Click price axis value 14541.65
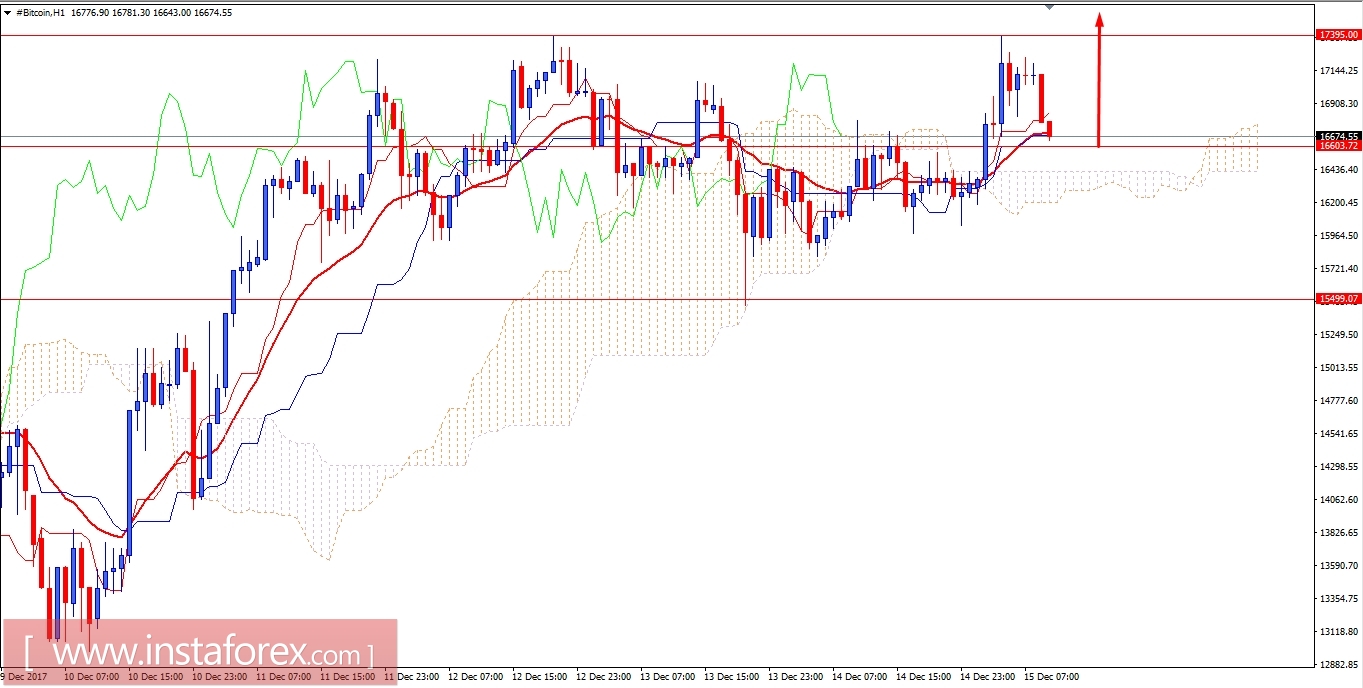The height and width of the screenshot is (688, 1363). coord(1338,434)
